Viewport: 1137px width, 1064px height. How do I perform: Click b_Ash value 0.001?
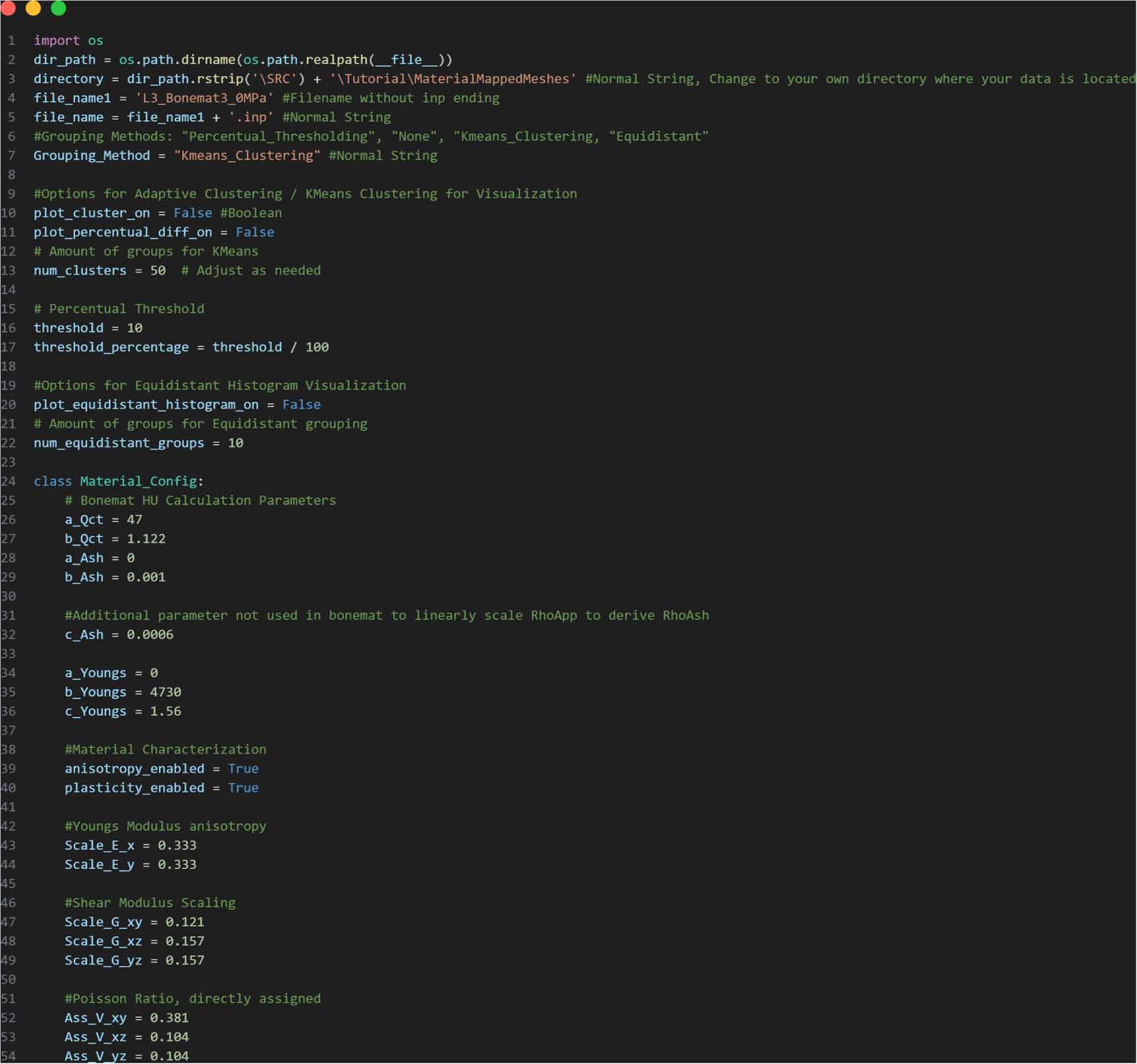[146, 576]
